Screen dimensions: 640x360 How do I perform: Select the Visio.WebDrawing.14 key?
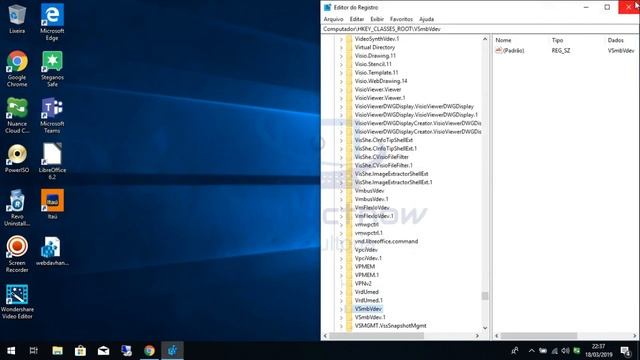pos(381,81)
